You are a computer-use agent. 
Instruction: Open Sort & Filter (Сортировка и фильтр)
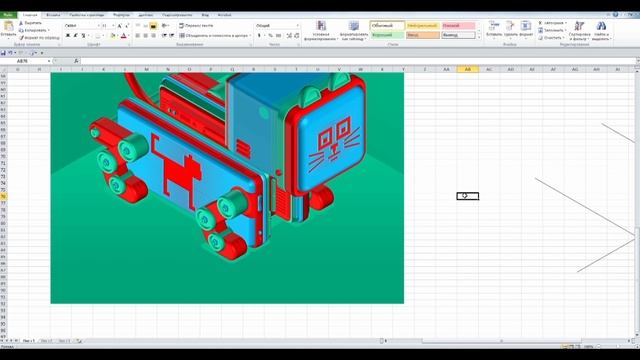(x=579, y=31)
